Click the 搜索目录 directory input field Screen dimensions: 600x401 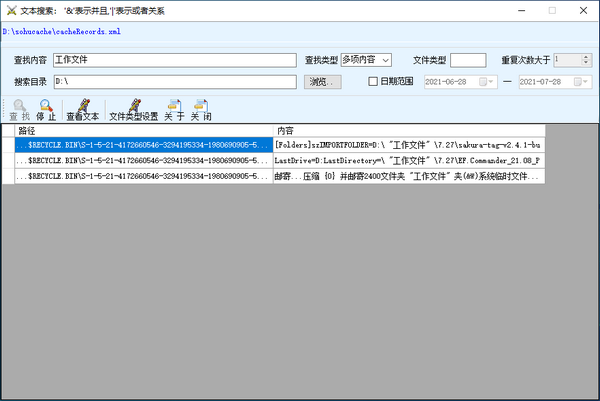point(175,81)
